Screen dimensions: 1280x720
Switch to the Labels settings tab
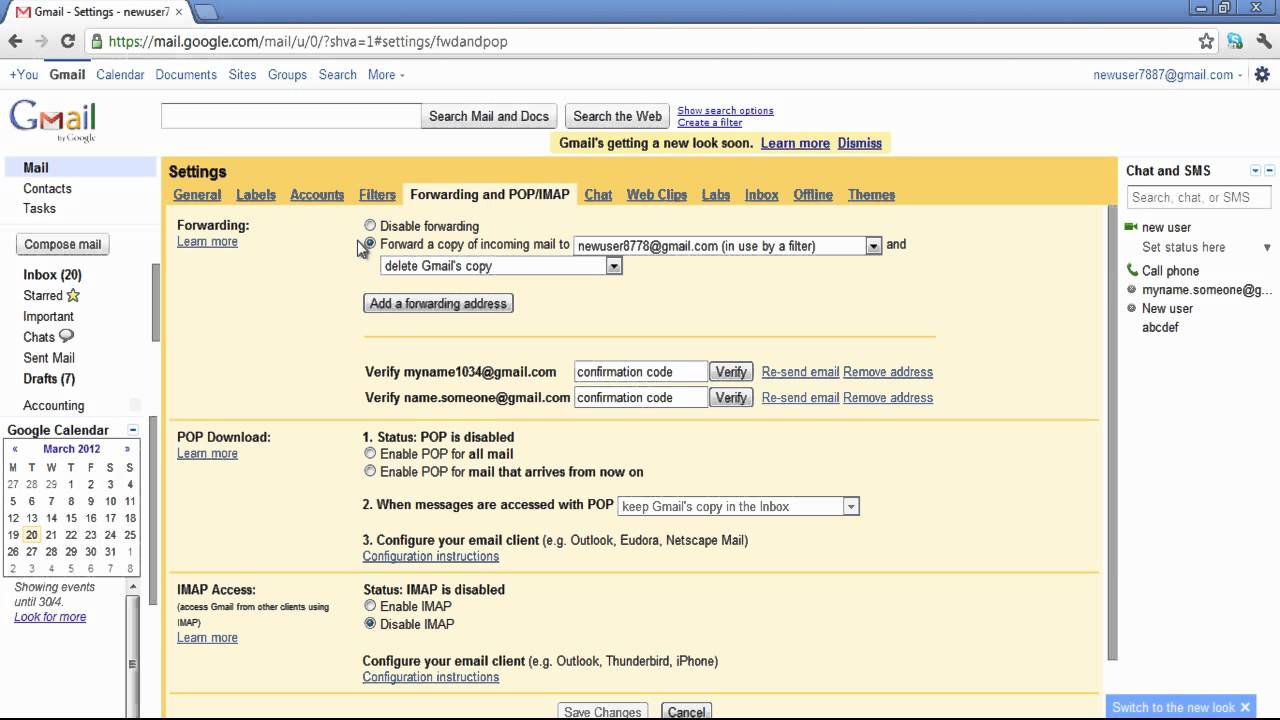[256, 195]
